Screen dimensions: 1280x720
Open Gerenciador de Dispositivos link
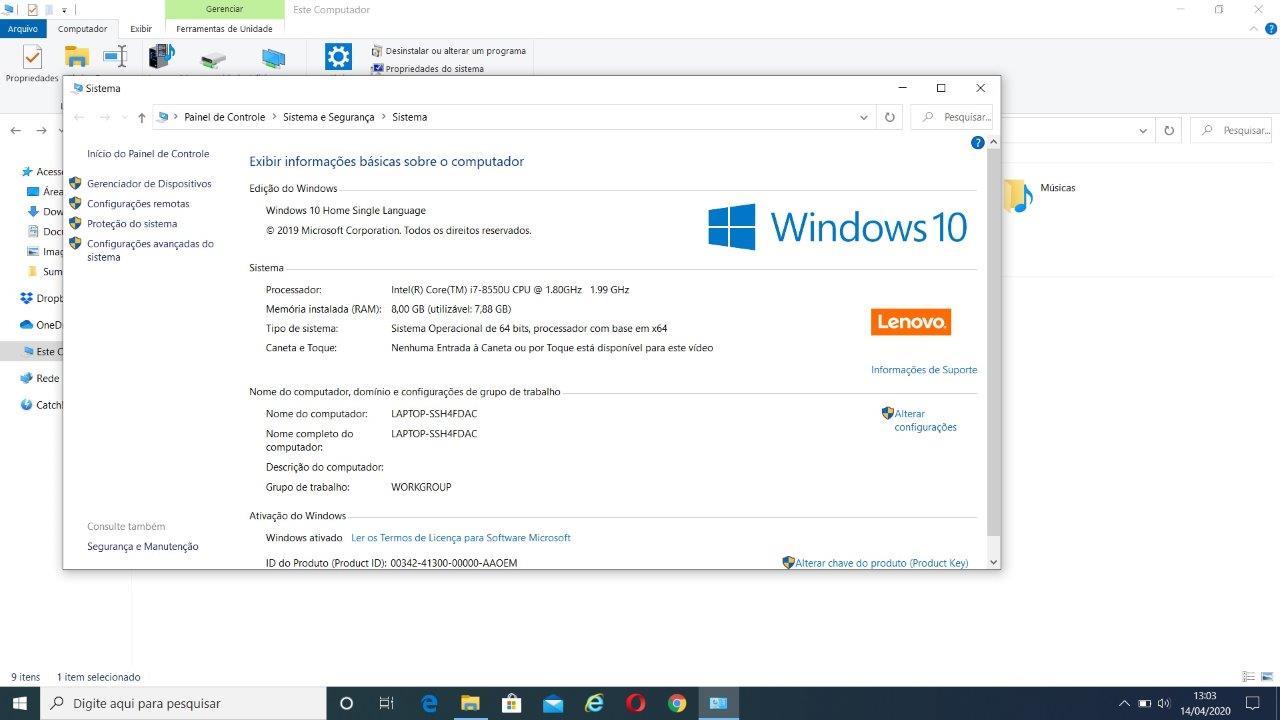point(149,184)
